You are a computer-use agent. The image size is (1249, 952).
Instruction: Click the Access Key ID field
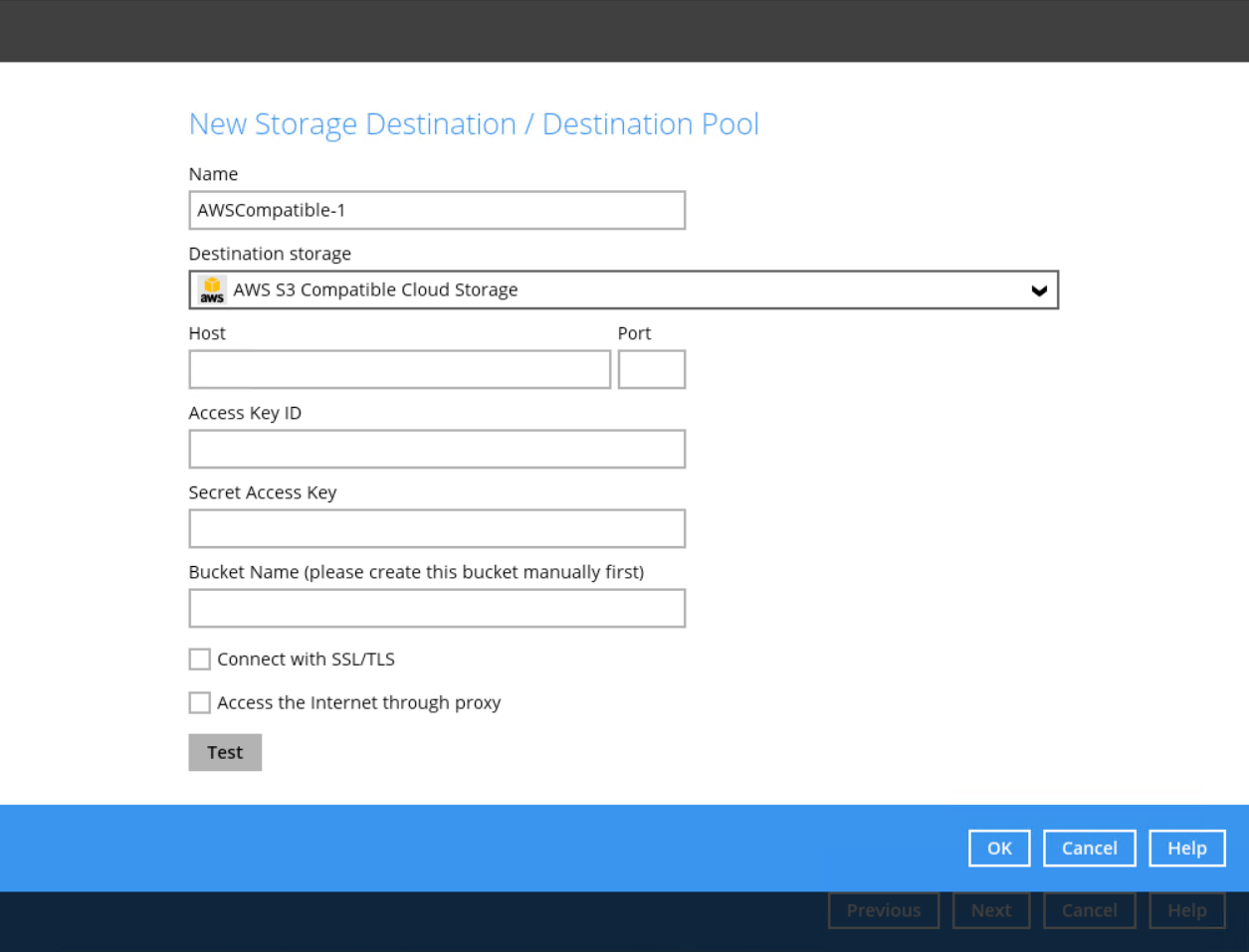(x=437, y=450)
